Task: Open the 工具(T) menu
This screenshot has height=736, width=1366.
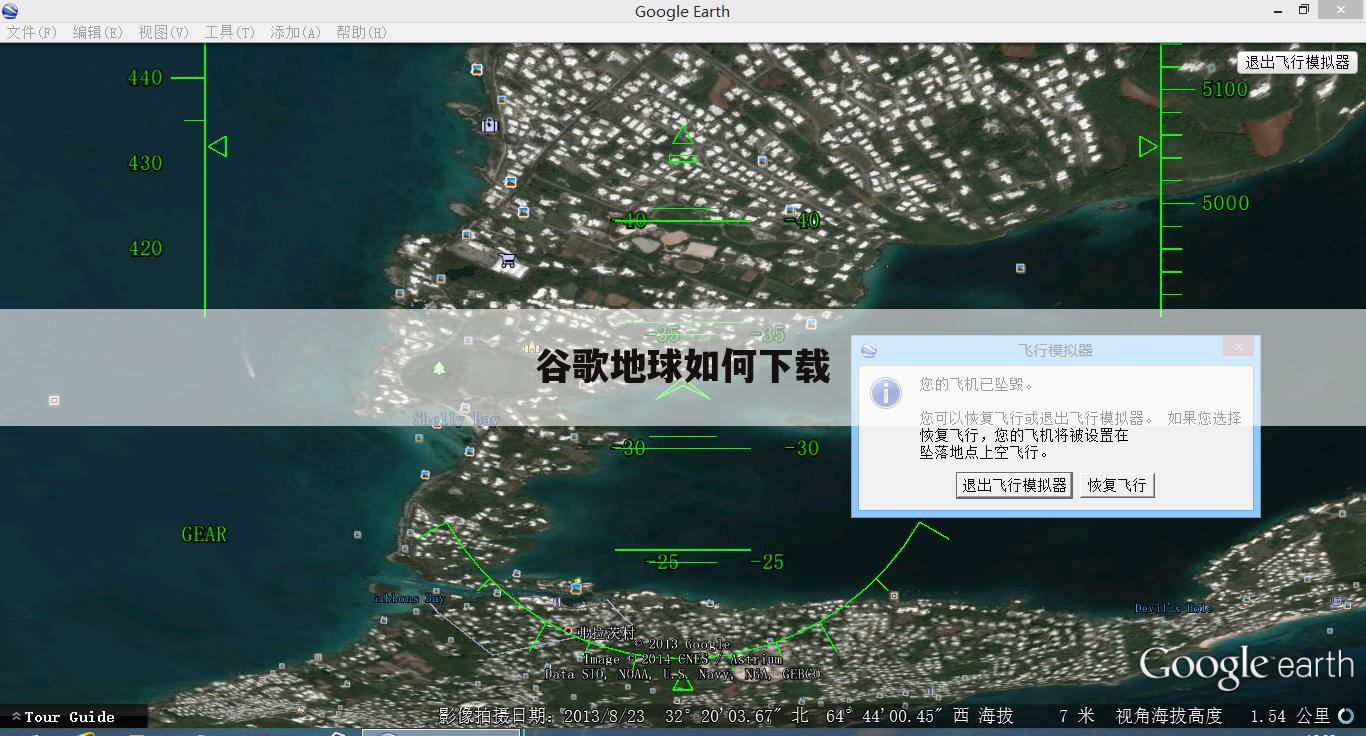Action: point(229,32)
